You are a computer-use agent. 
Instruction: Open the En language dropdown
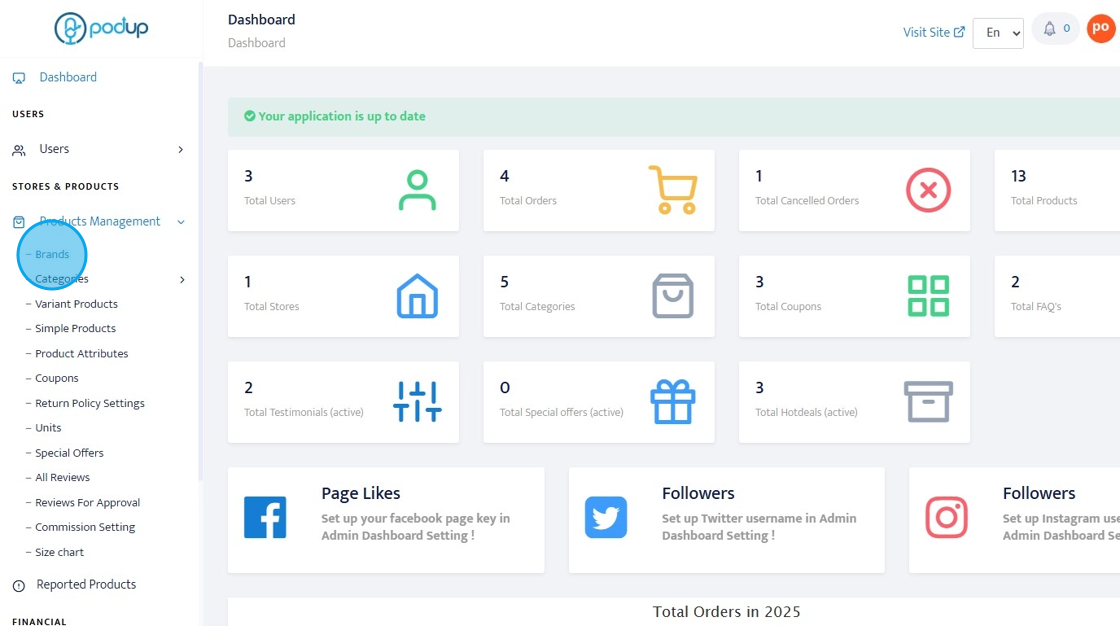pos(998,33)
